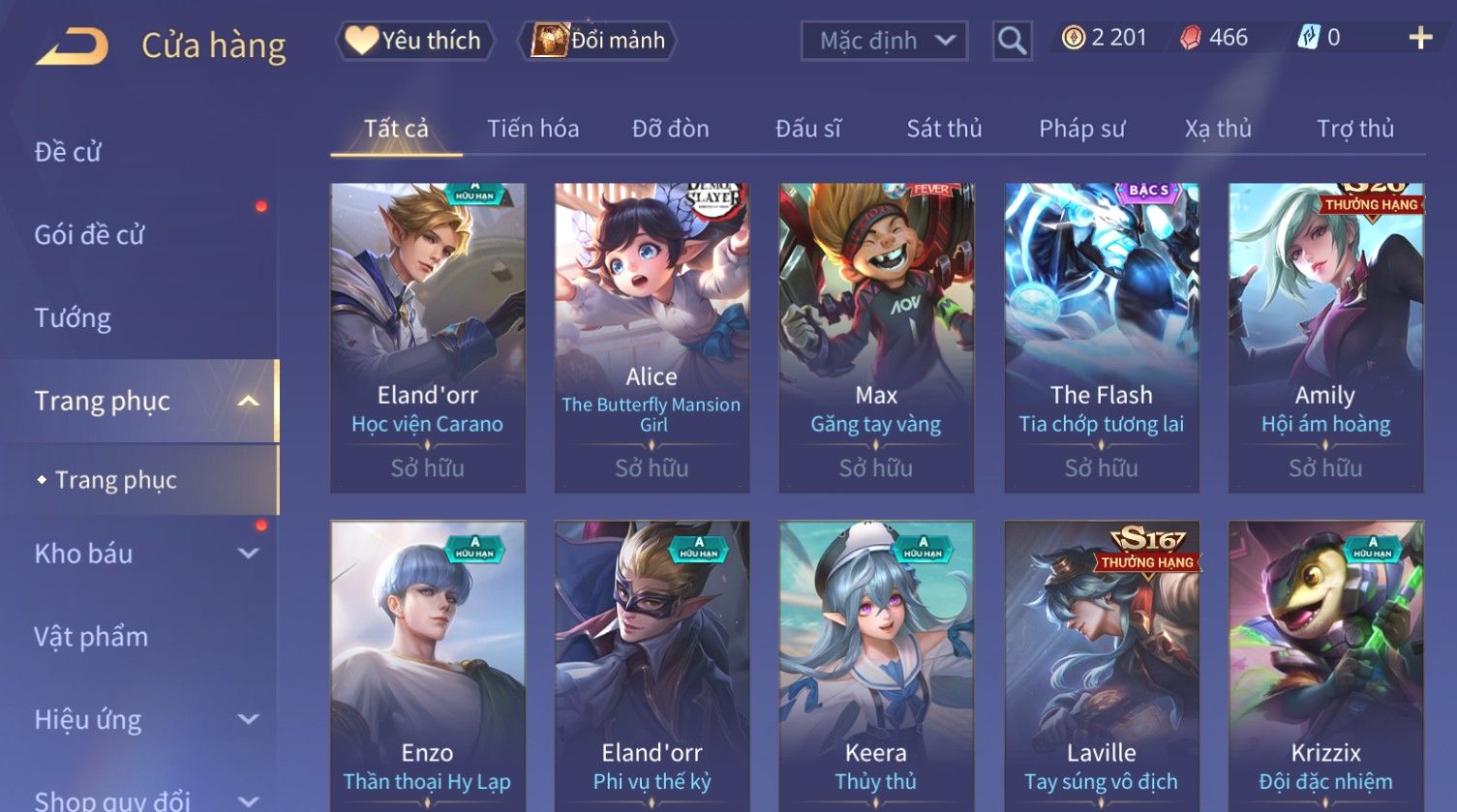Open Gói đề cử in the sidebar
This screenshot has width=1457, height=812.
(x=89, y=234)
